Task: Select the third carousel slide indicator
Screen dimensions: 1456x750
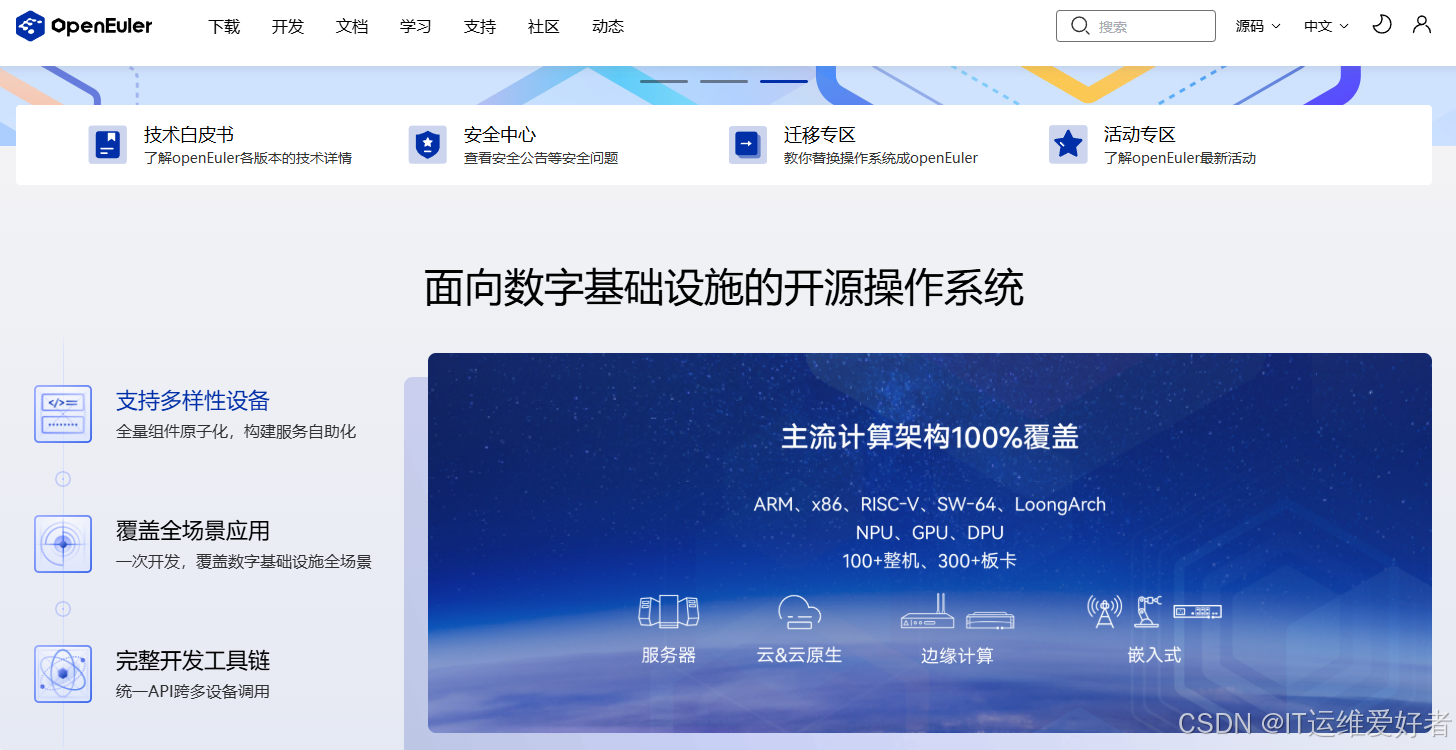Action: (784, 81)
